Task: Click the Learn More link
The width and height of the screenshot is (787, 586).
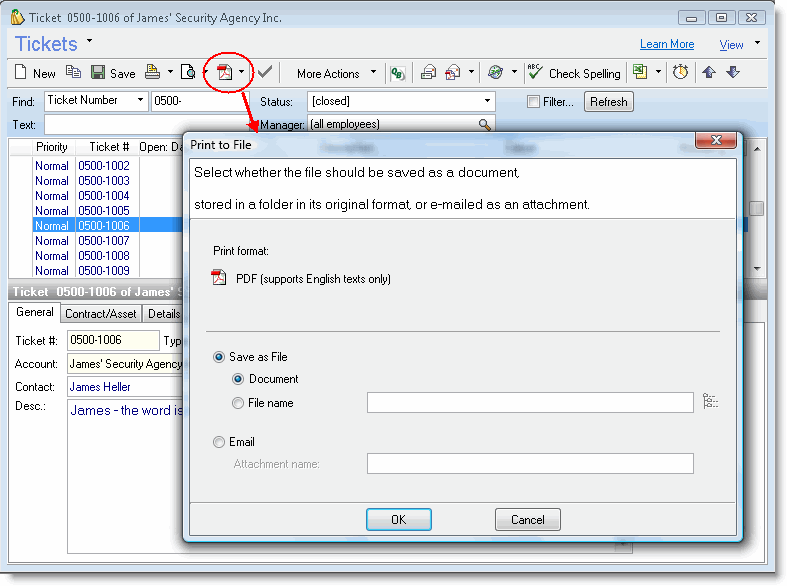Action: pyautogui.click(x=666, y=44)
